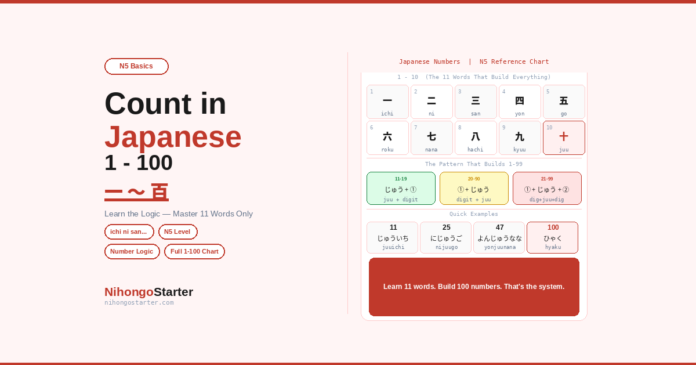Click 'The Pattern That Builds 1-99' label
The height and width of the screenshot is (365, 696).
pos(474,164)
